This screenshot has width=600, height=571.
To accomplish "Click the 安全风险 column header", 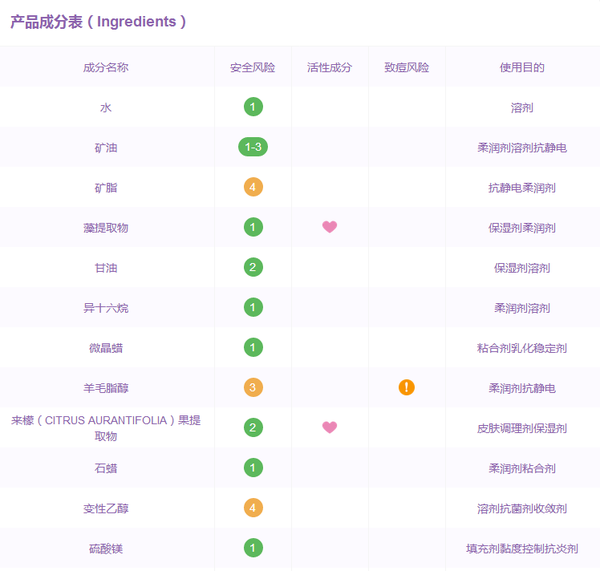I will [x=253, y=68].
